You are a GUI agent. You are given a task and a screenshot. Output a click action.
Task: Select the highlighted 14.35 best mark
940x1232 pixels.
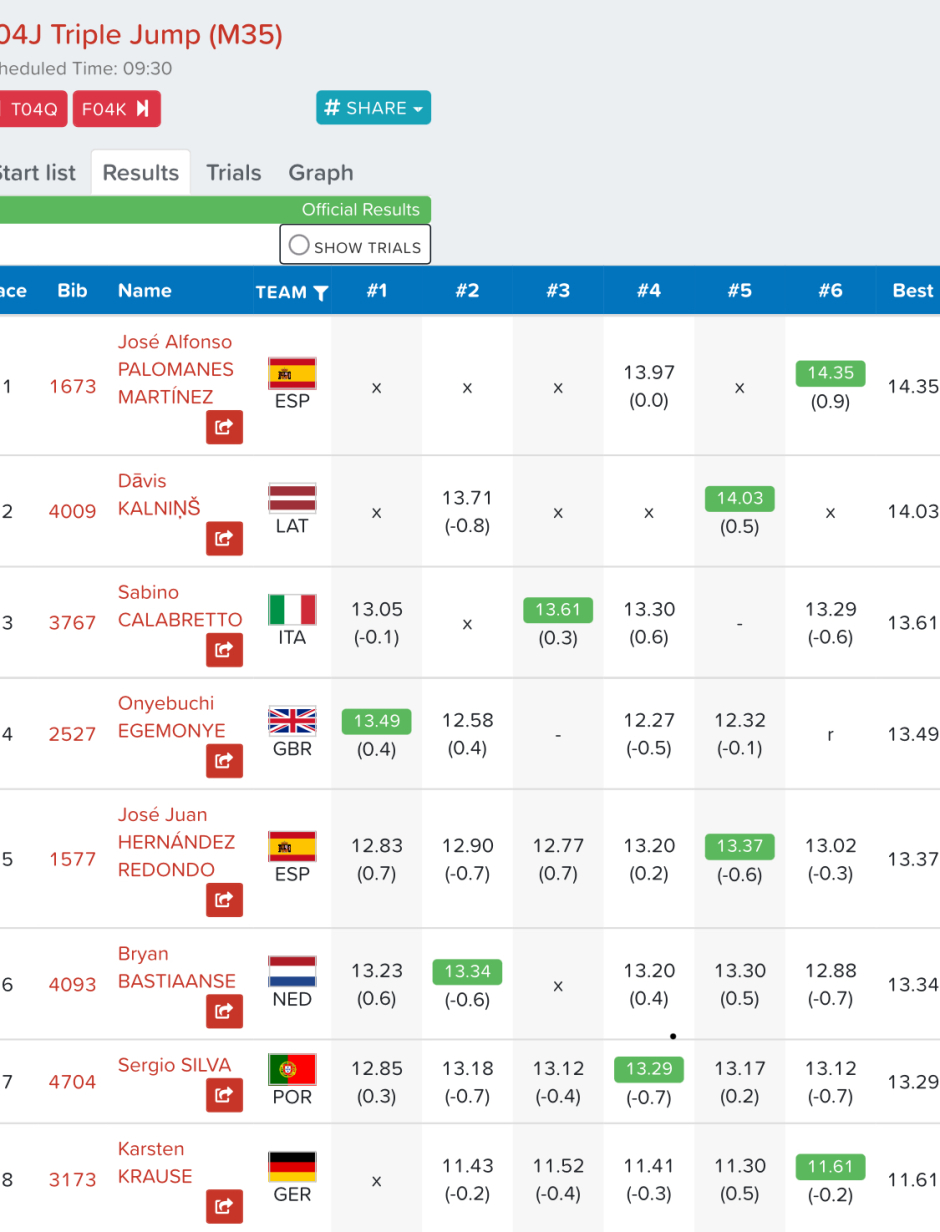tap(830, 373)
